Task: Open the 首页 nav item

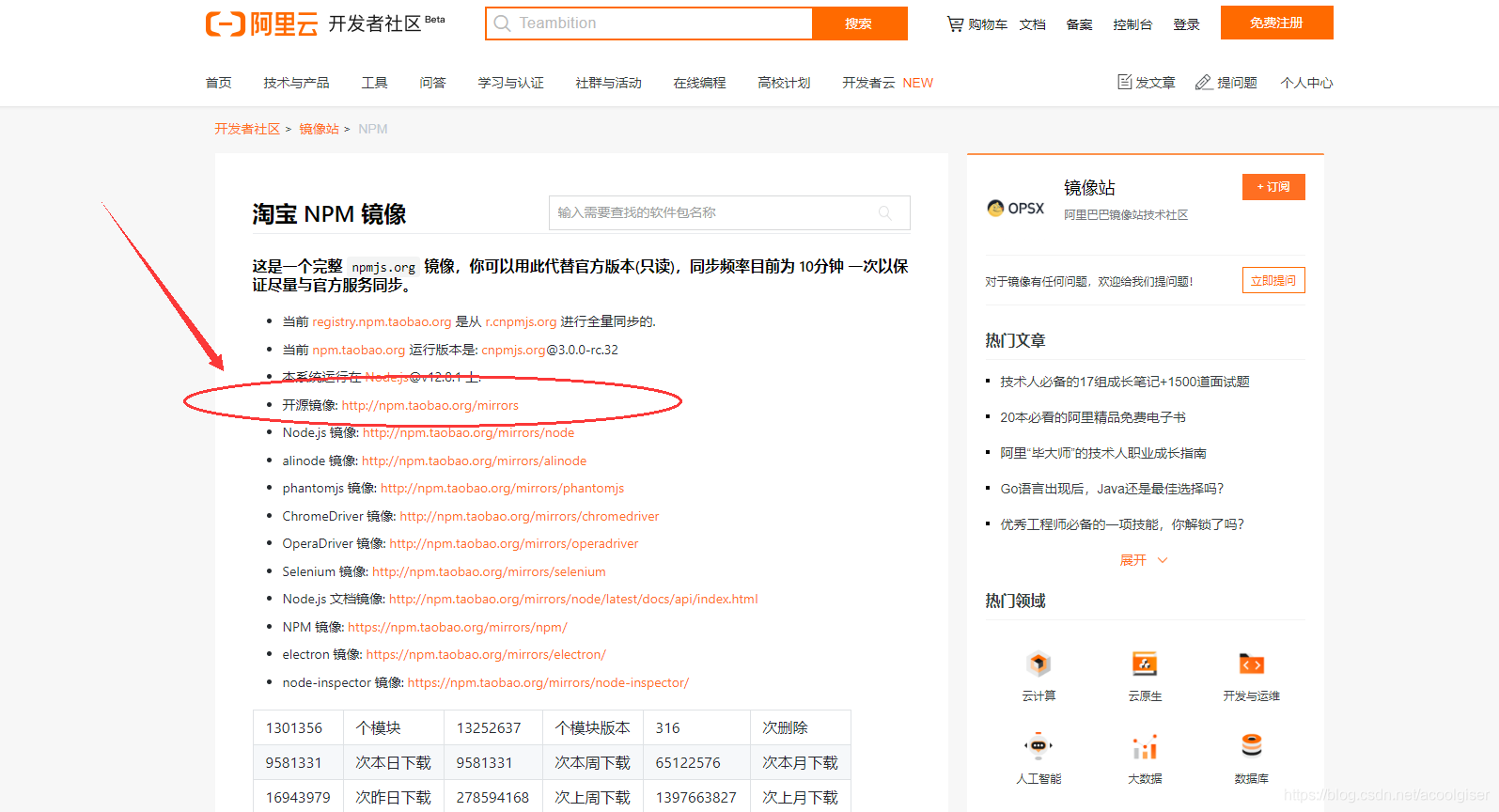Action: (218, 83)
